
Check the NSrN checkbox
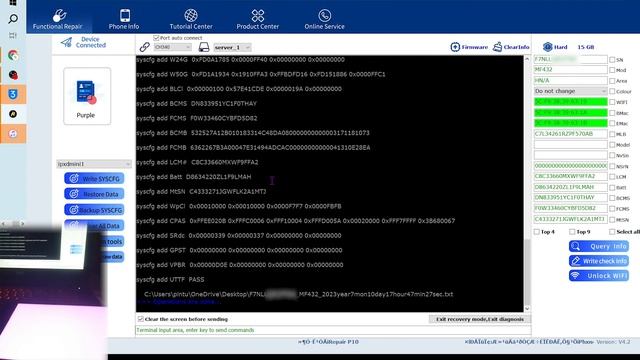point(612,166)
